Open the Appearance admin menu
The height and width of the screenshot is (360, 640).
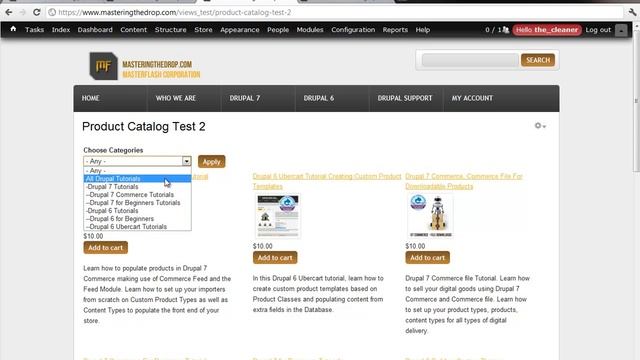[240, 30]
